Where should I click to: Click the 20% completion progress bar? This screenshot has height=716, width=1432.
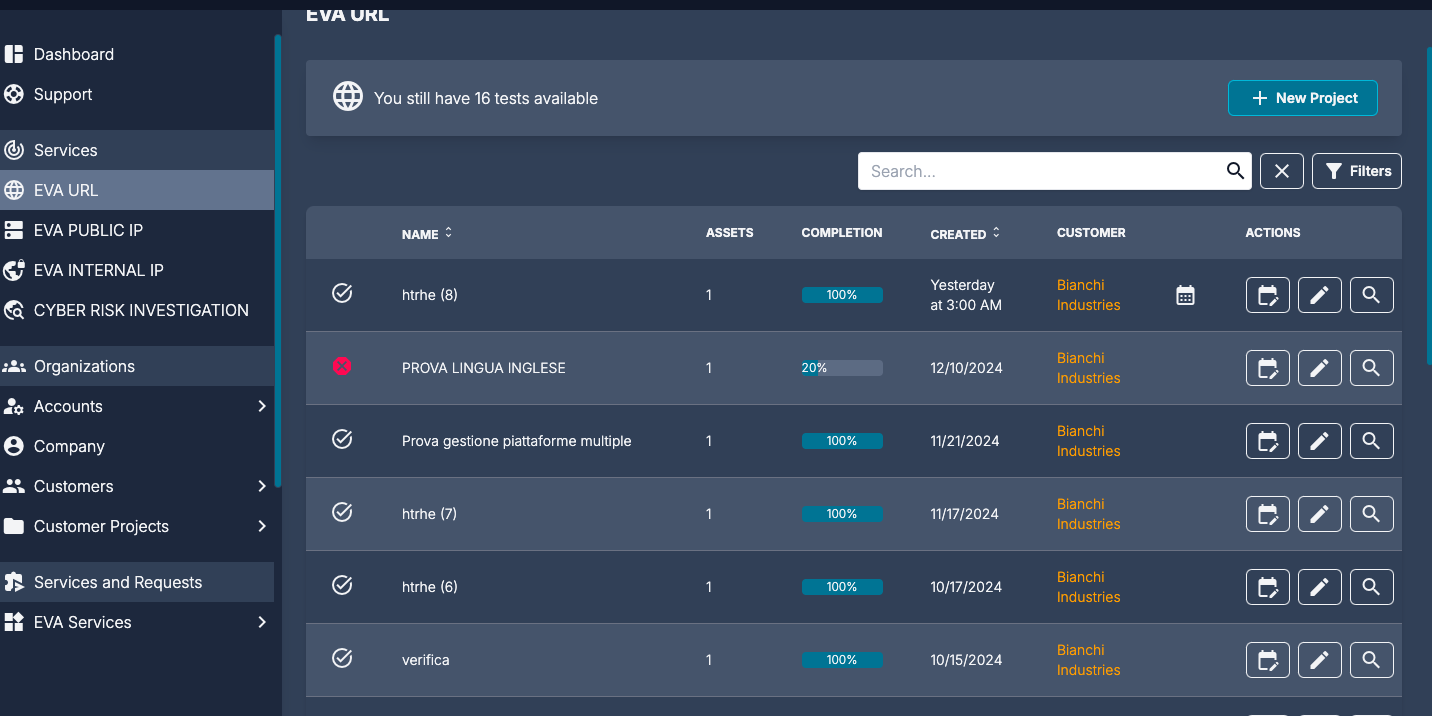(x=841, y=367)
